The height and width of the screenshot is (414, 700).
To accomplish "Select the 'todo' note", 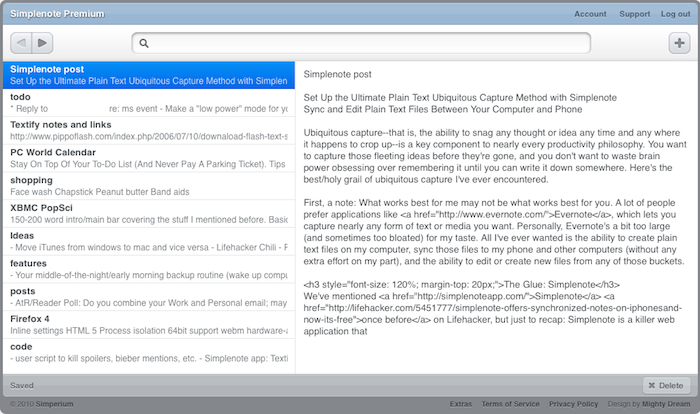I will (148, 102).
